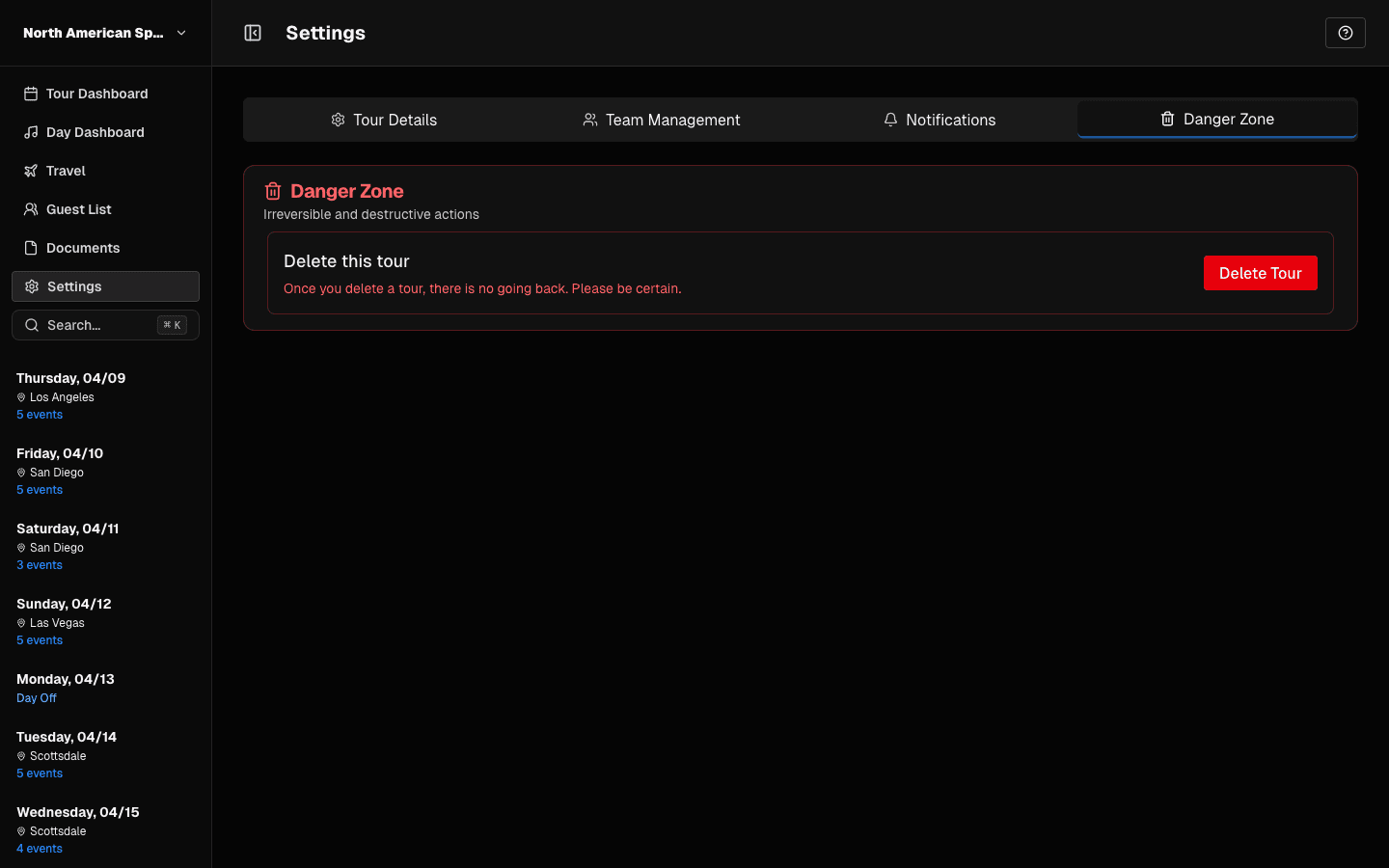Open the Tour Dashboard calendar icon
Screen dimensions: 1389x868
pyautogui.click(x=31, y=93)
